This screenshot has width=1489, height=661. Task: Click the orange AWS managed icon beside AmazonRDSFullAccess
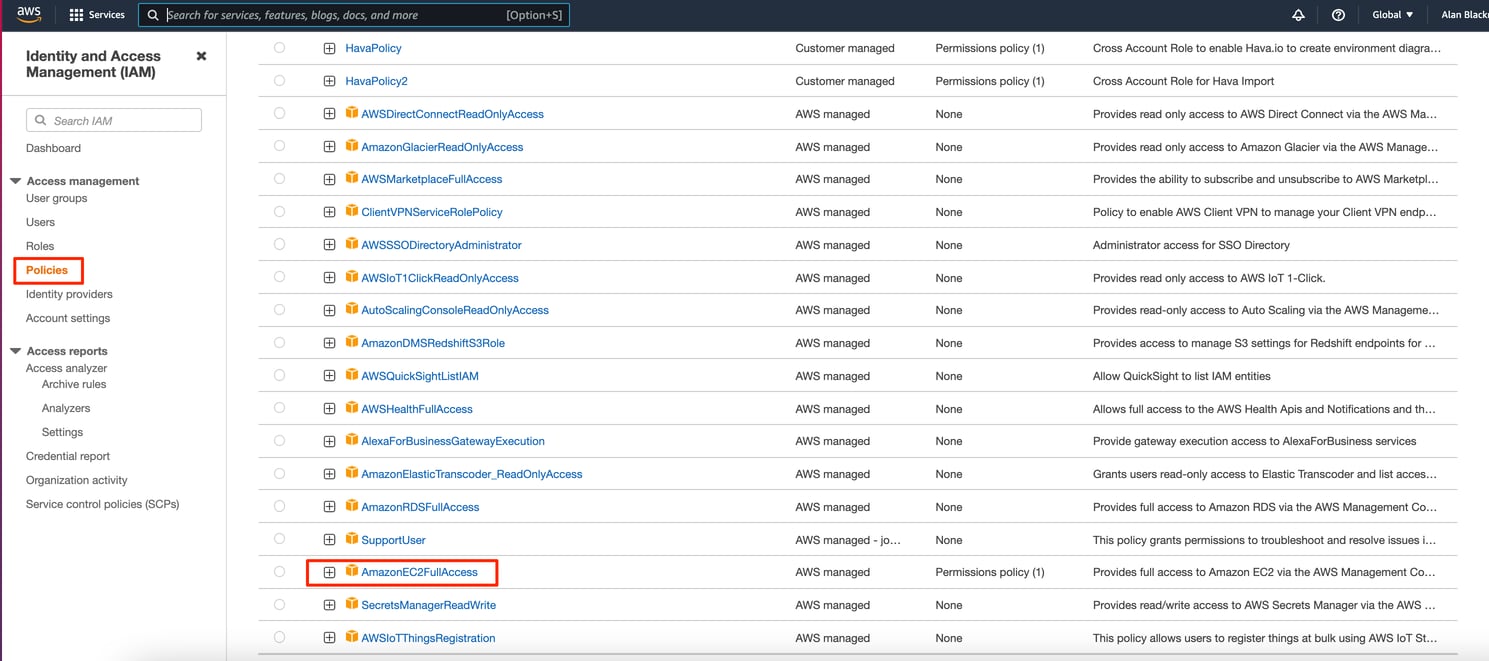pyautogui.click(x=351, y=507)
